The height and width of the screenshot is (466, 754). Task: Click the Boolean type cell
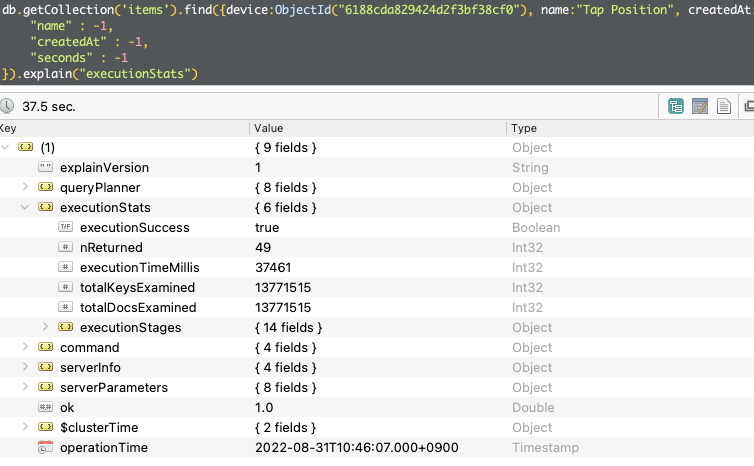pyautogui.click(x=536, y=227)
